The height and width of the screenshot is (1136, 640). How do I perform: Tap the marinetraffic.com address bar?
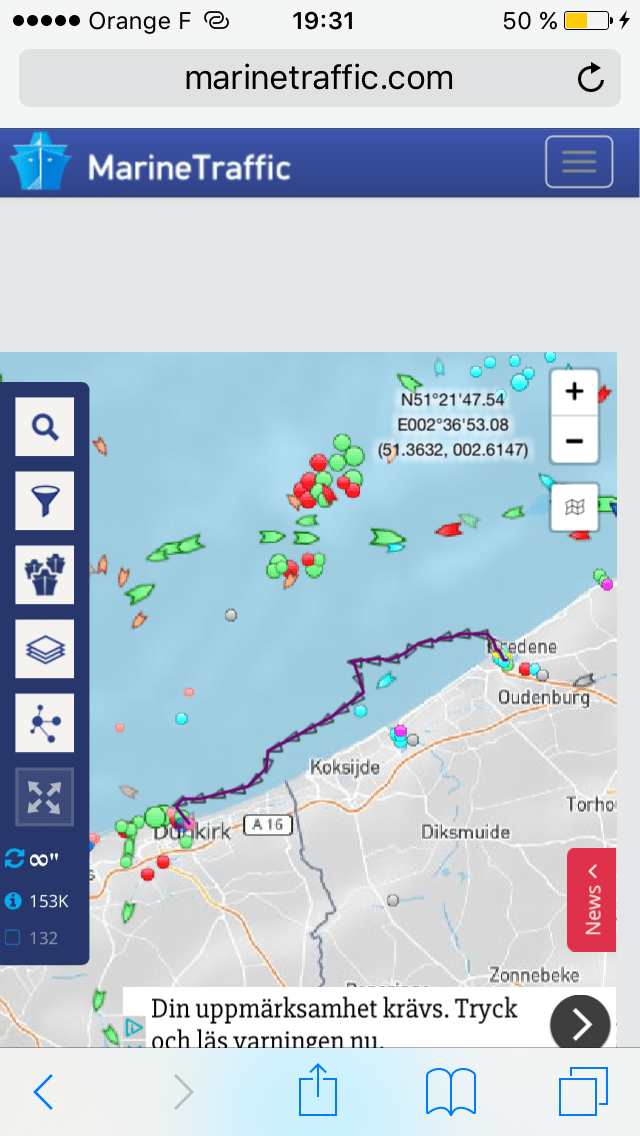[318, 78]
